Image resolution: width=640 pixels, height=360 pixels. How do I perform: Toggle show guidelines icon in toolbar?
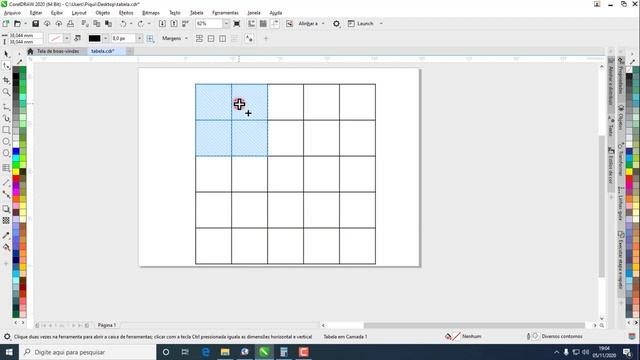coord(275,24)
